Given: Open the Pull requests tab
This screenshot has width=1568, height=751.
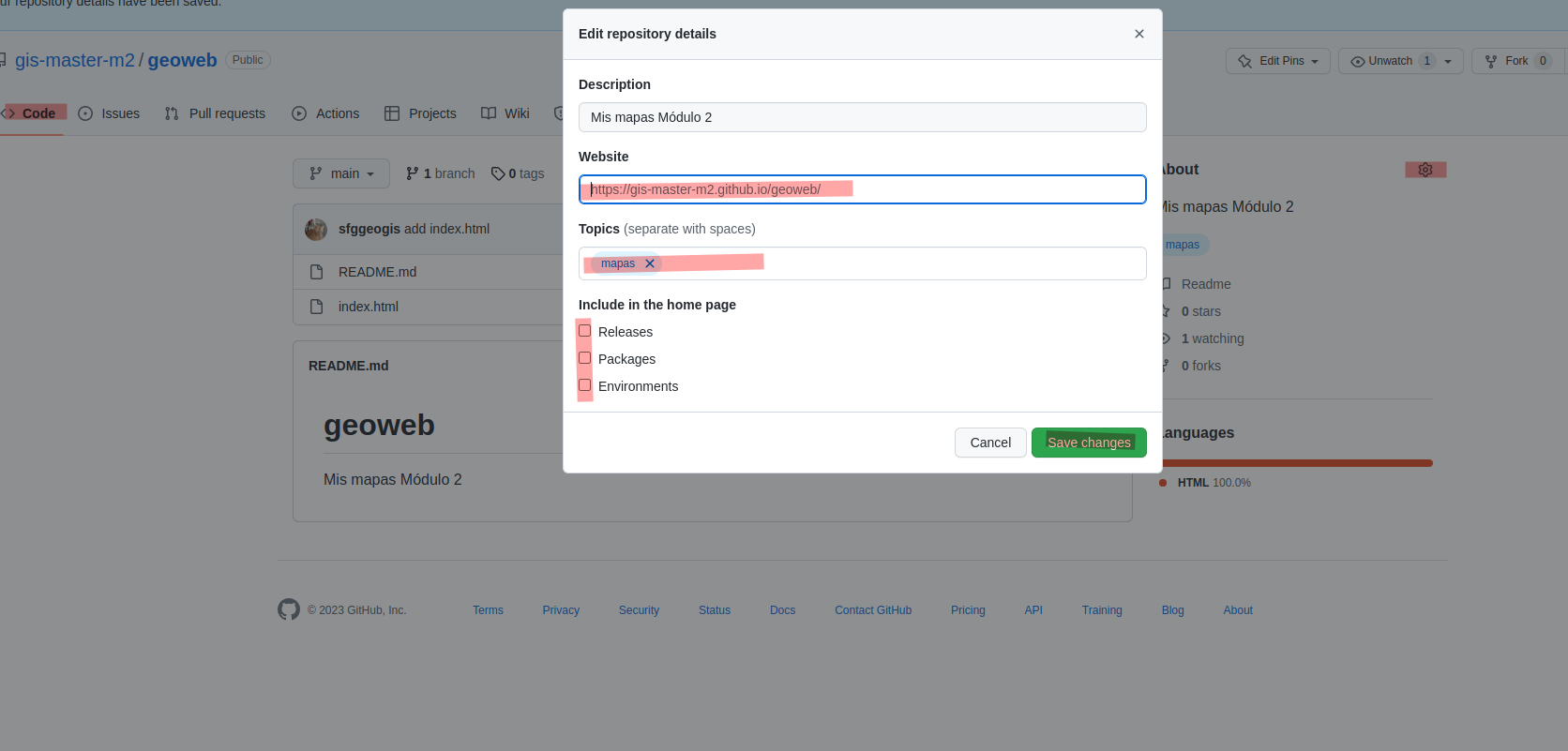Looking at the screenshot, I should (215, 113).
